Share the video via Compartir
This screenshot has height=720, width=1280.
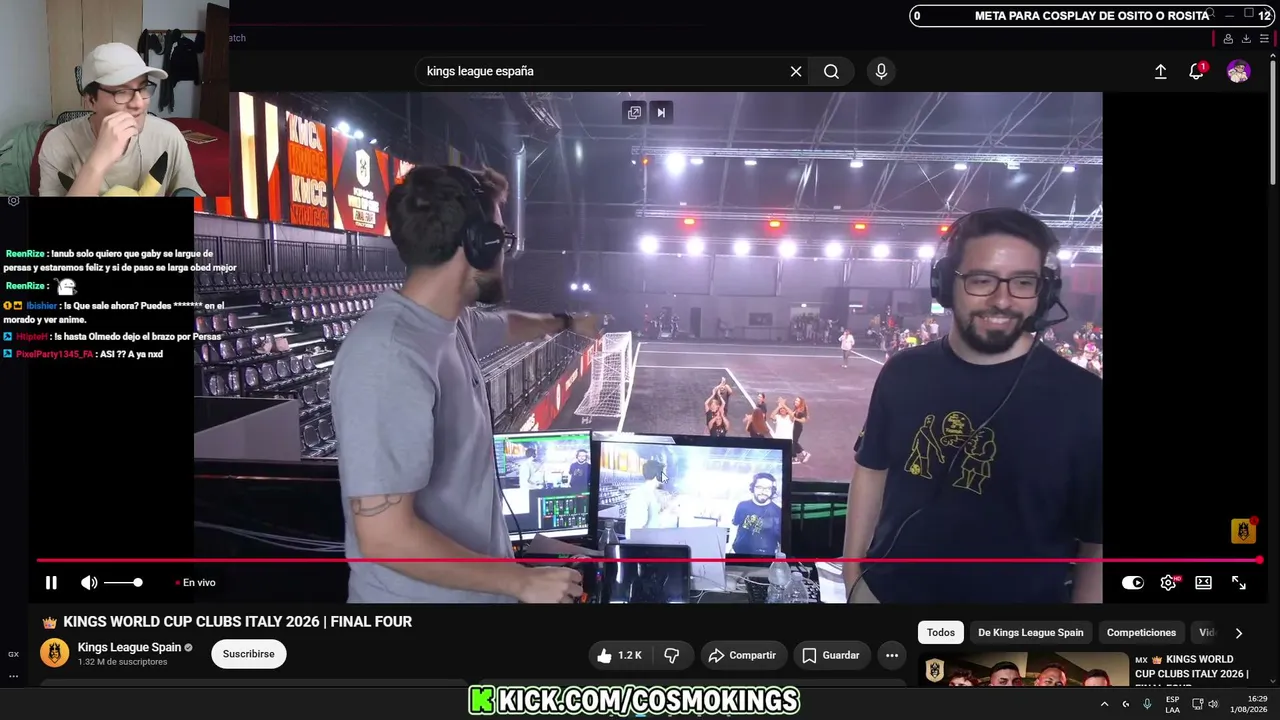coord(743,655)
